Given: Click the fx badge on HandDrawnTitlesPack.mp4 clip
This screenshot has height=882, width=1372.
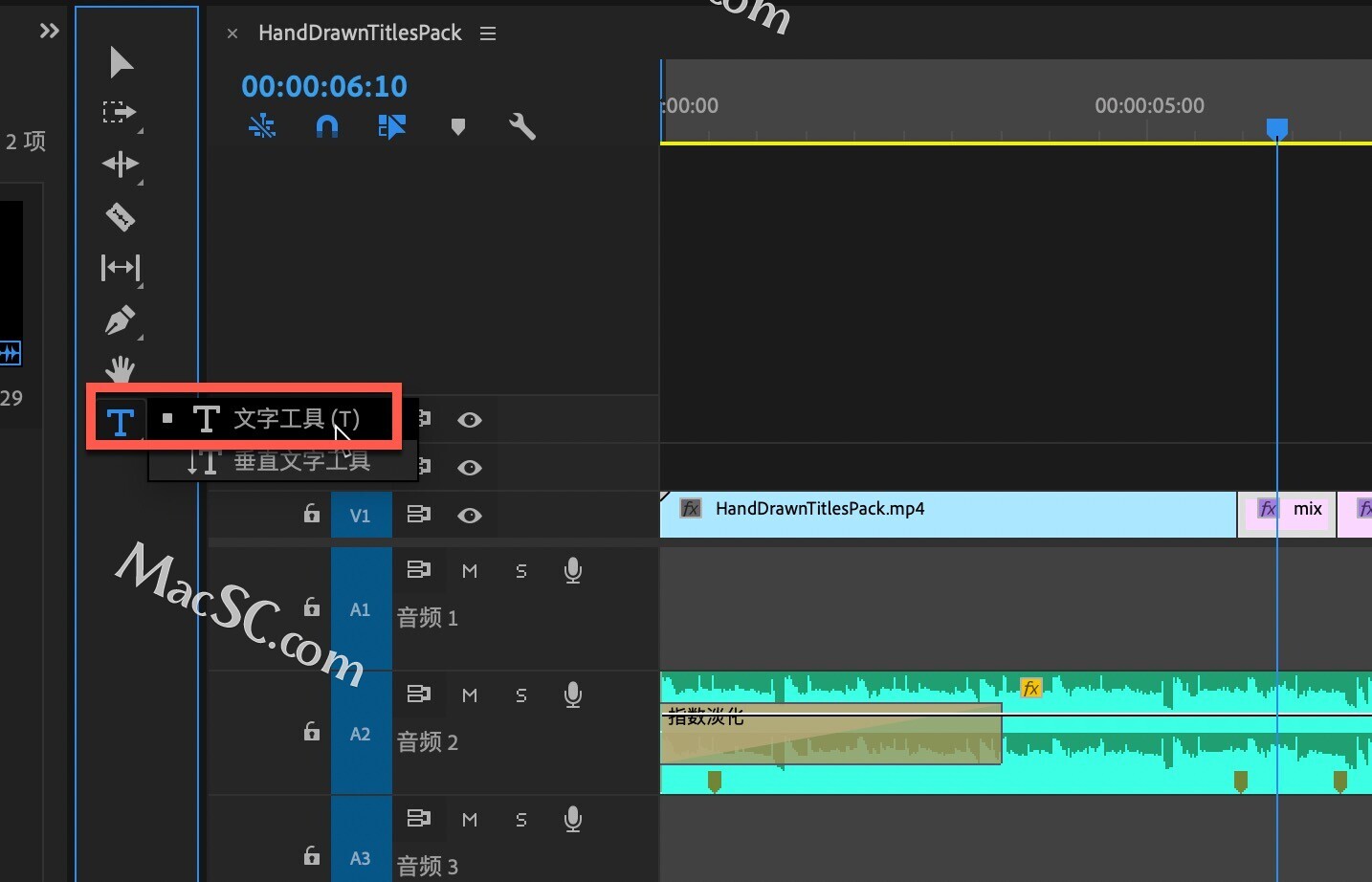Looking at the screenshot, I should pyautogui.click(x=691, y=508).
